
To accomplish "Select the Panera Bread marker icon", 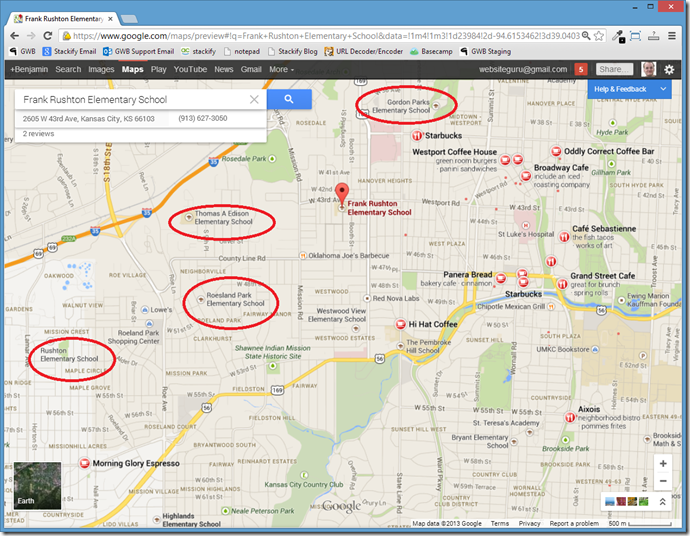I will point(500,278).
